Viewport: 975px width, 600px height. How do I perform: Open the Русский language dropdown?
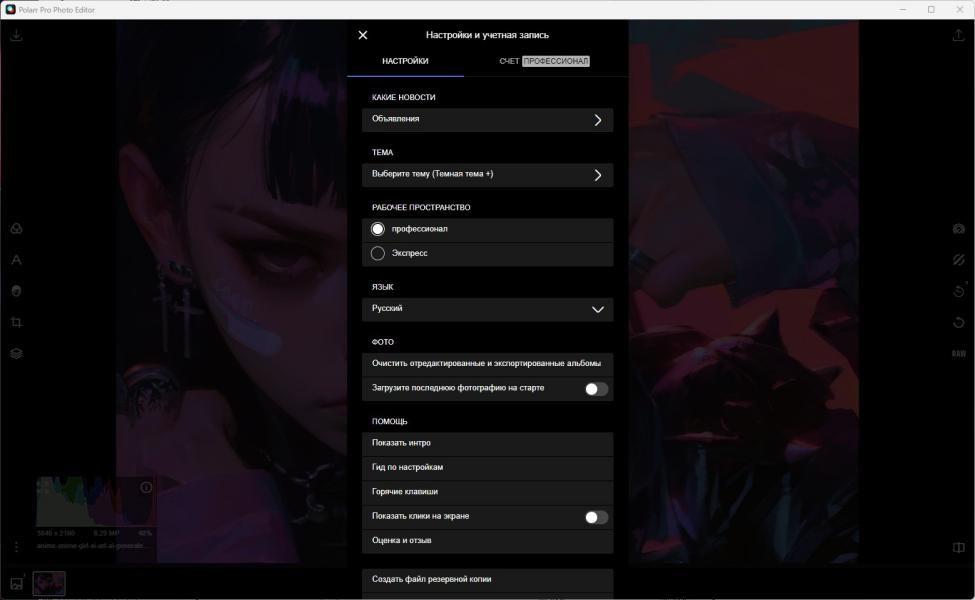pos(488,309)
